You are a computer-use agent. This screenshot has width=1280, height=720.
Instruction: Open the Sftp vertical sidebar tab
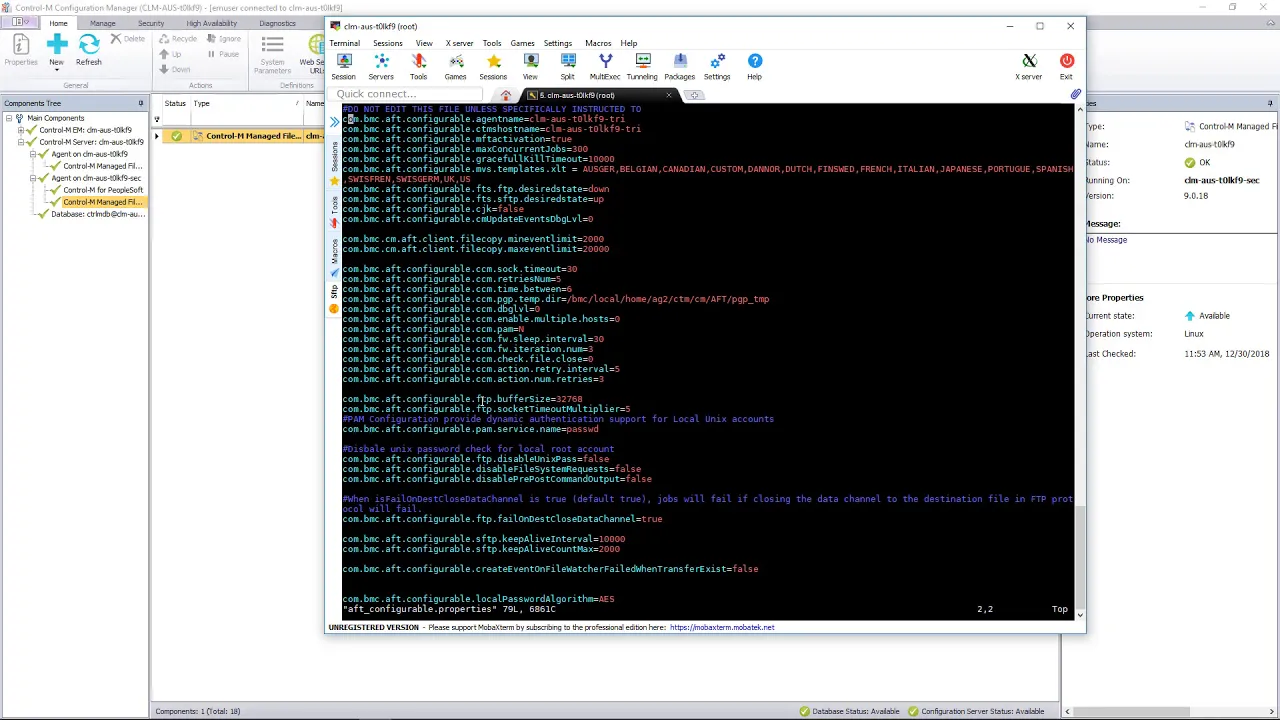[x=334, y=299]
